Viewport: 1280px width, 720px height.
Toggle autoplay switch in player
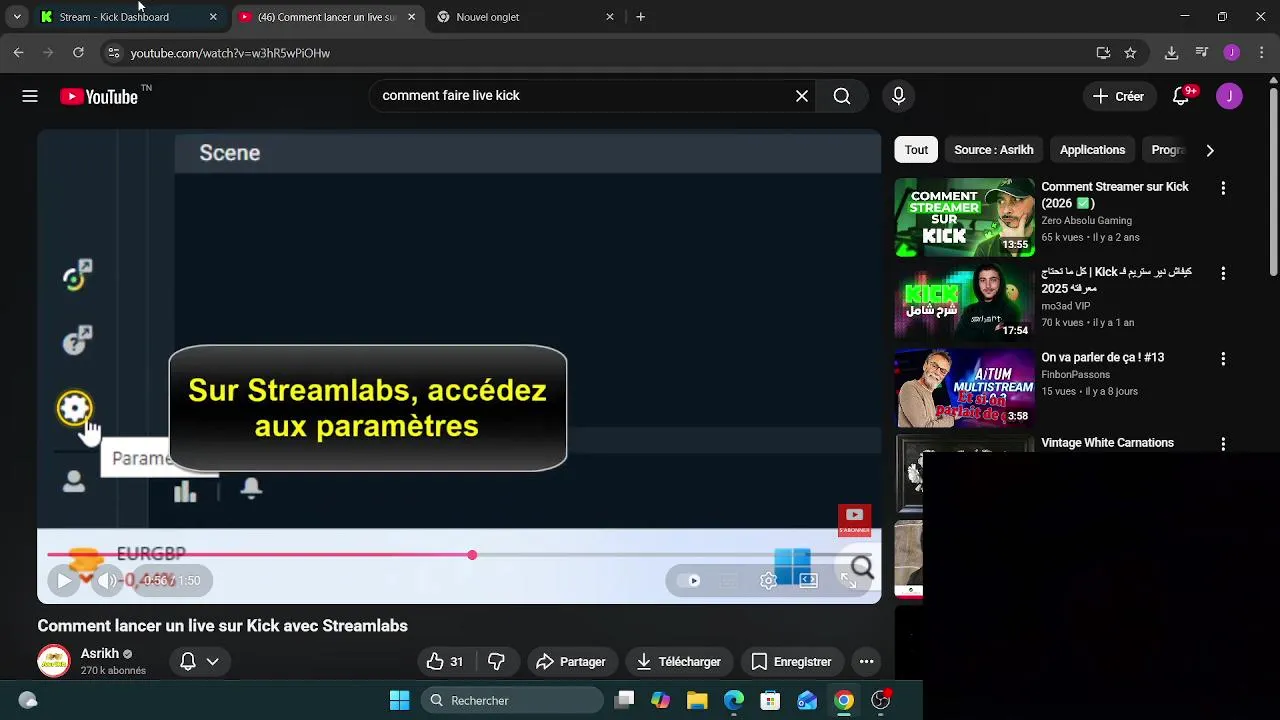tap(689, 580)
